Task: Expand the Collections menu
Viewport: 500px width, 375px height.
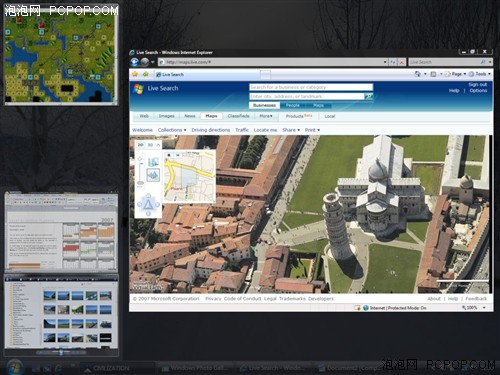Action: click(172, 130)
